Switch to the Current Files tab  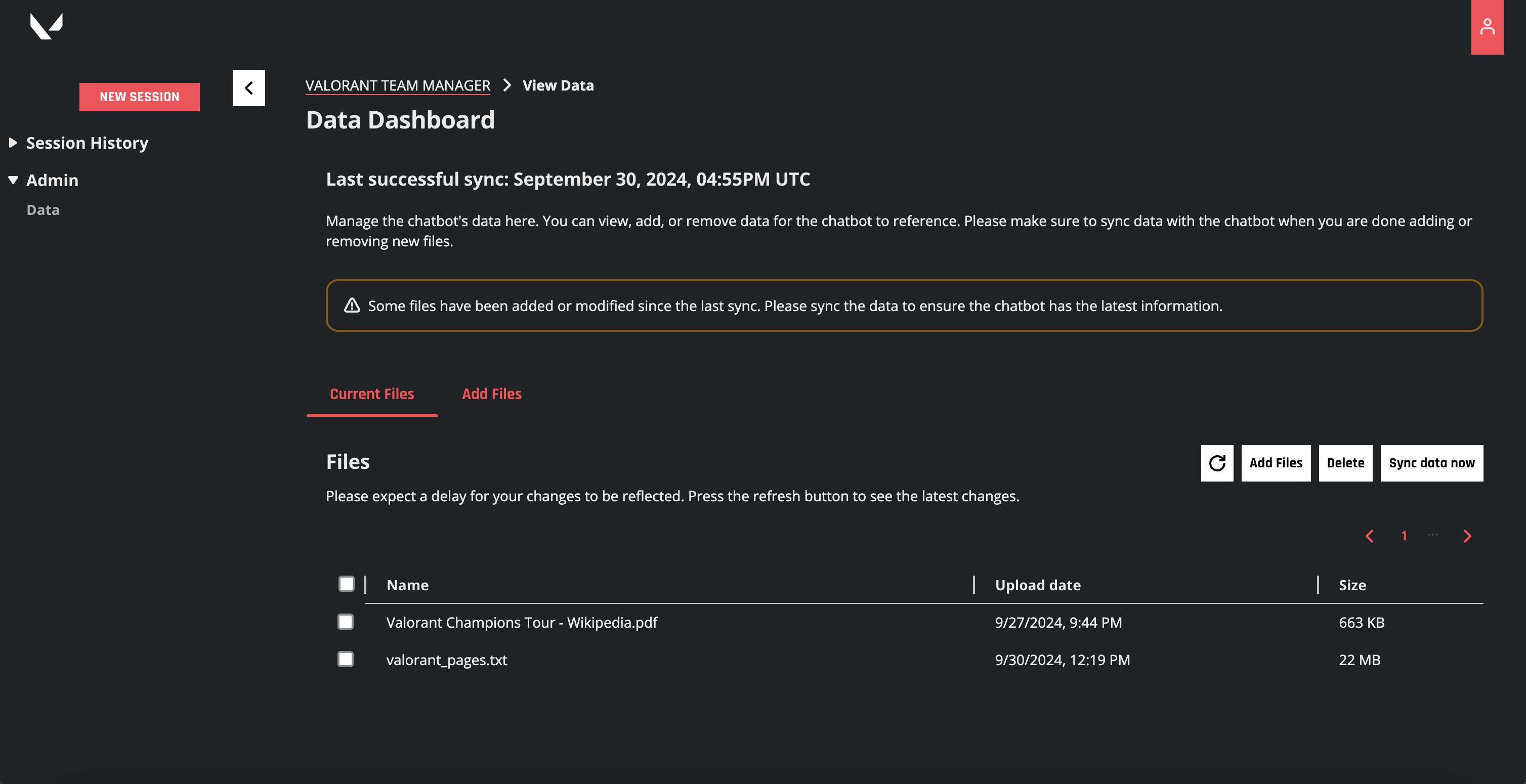(372, 394)
